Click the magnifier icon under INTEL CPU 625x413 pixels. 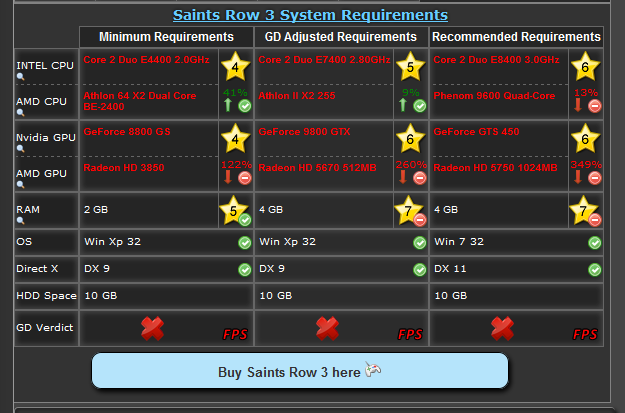[x=20, y=77]
